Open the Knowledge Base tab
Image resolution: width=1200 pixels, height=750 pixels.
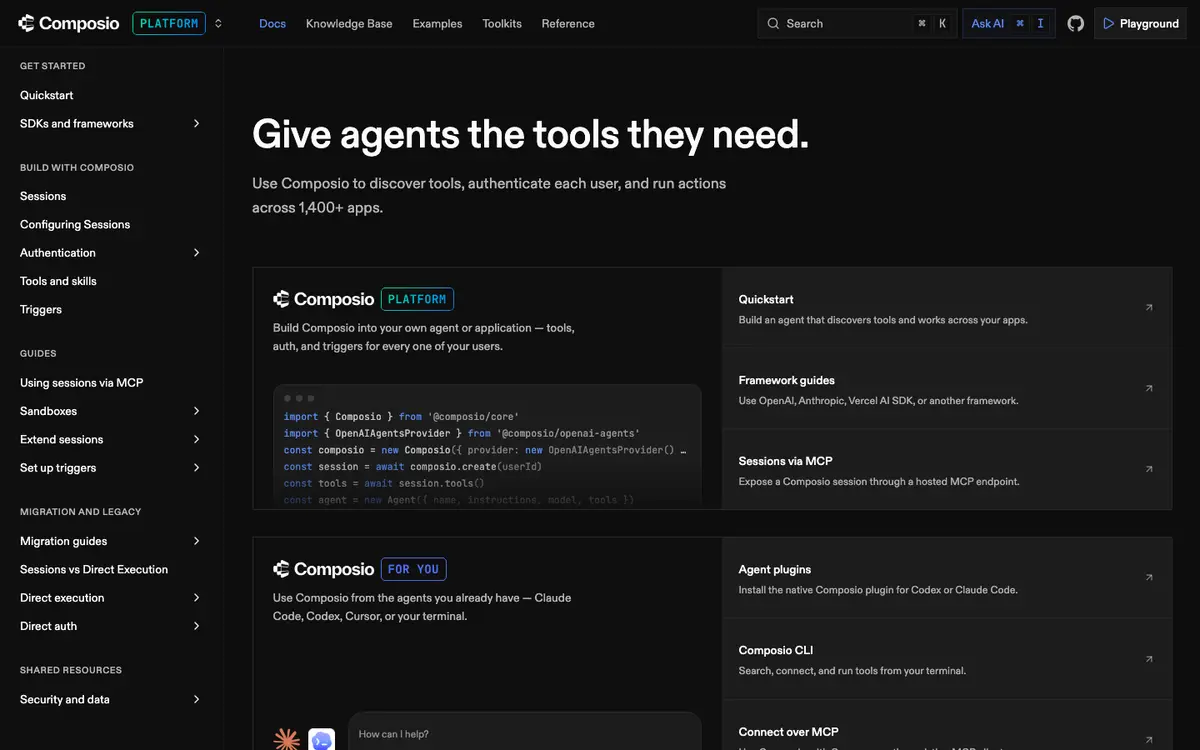click(x=349, y=23)
